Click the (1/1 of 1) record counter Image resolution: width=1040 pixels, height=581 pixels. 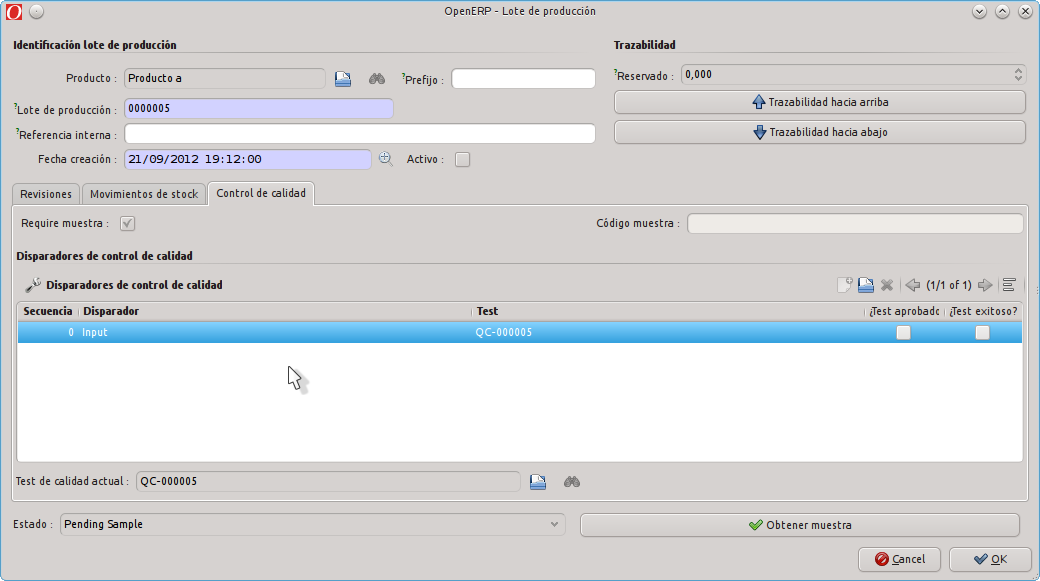click(948, 285)
